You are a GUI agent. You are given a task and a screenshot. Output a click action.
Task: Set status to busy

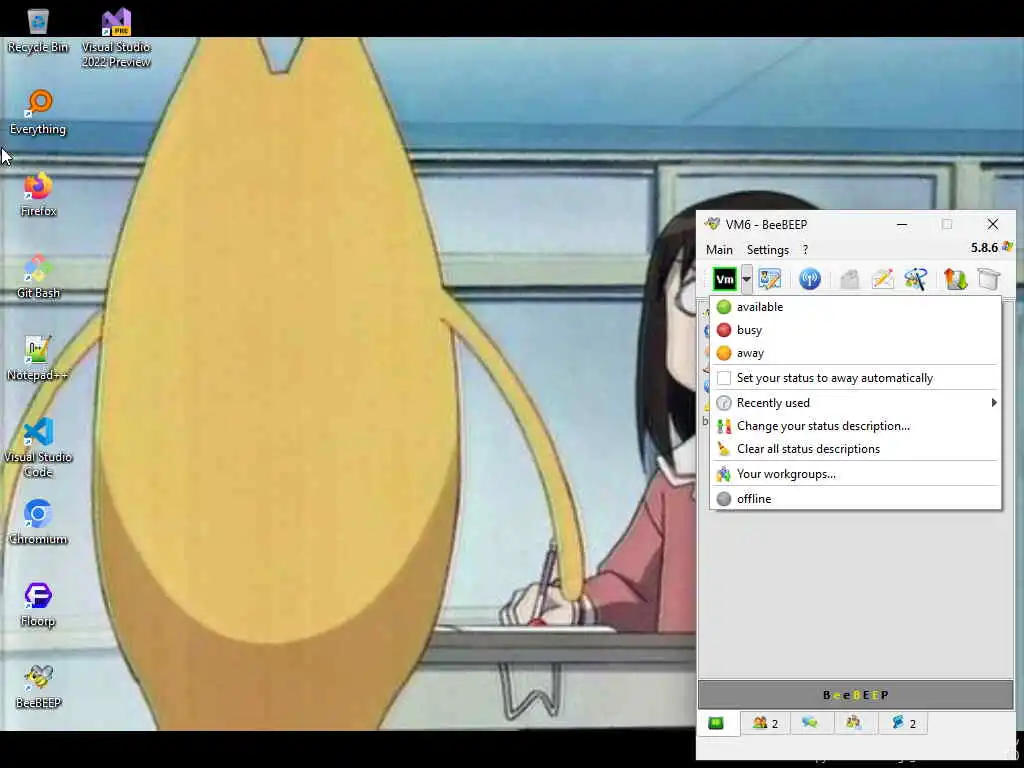[856, 330]
